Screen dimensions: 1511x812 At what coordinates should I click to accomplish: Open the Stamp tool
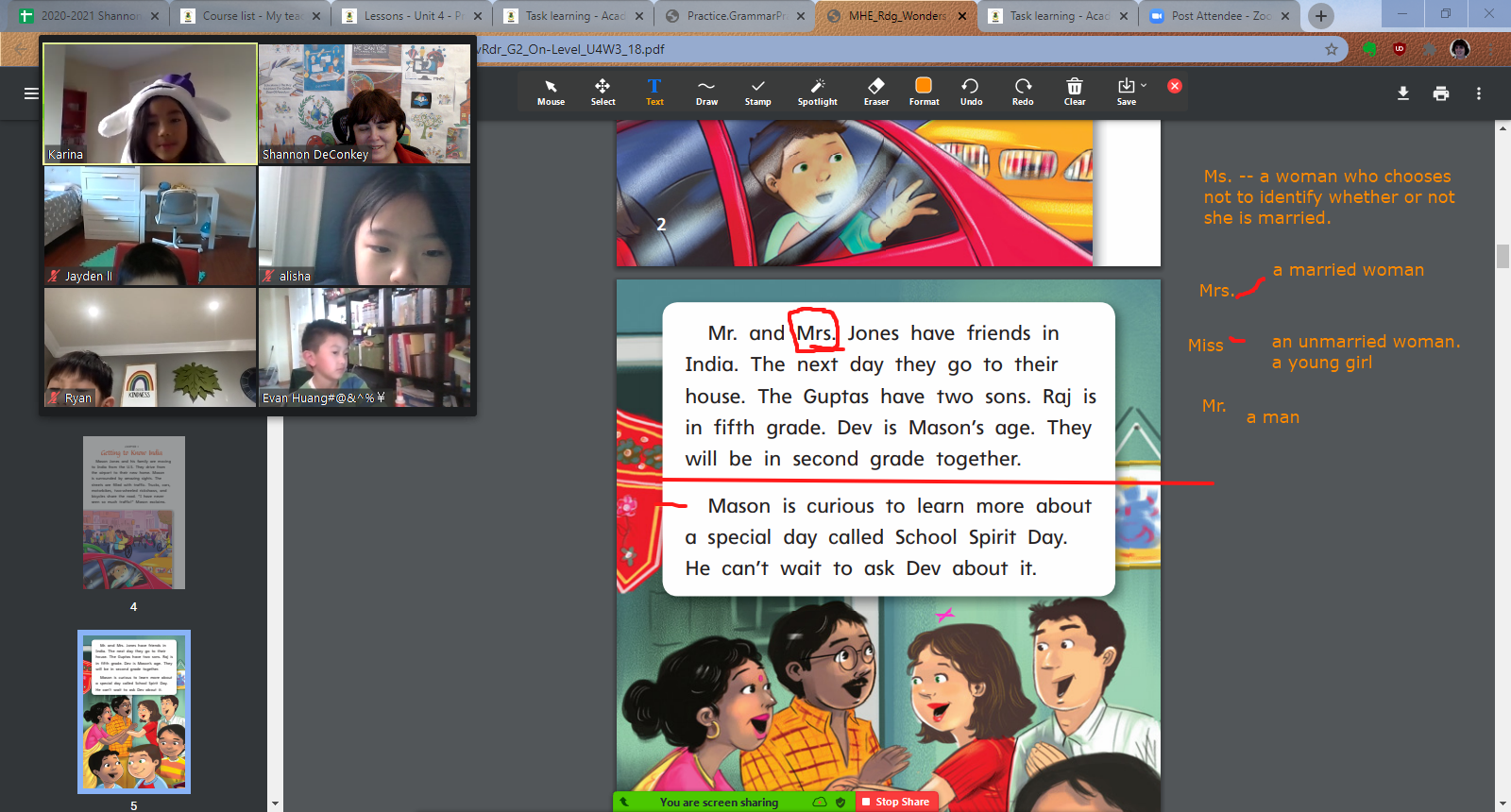(757, 92)
